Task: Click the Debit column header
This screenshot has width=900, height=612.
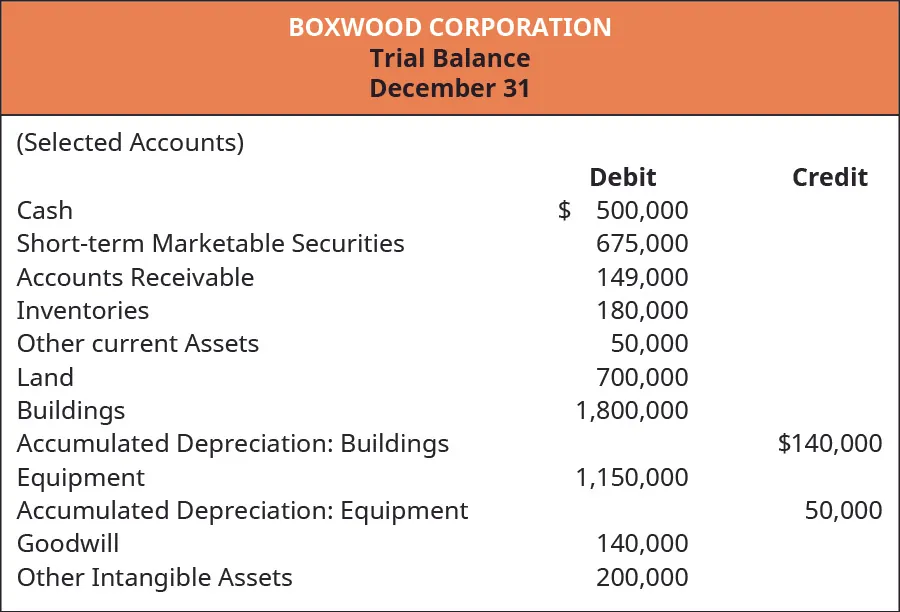Action: tap(622, 177)
